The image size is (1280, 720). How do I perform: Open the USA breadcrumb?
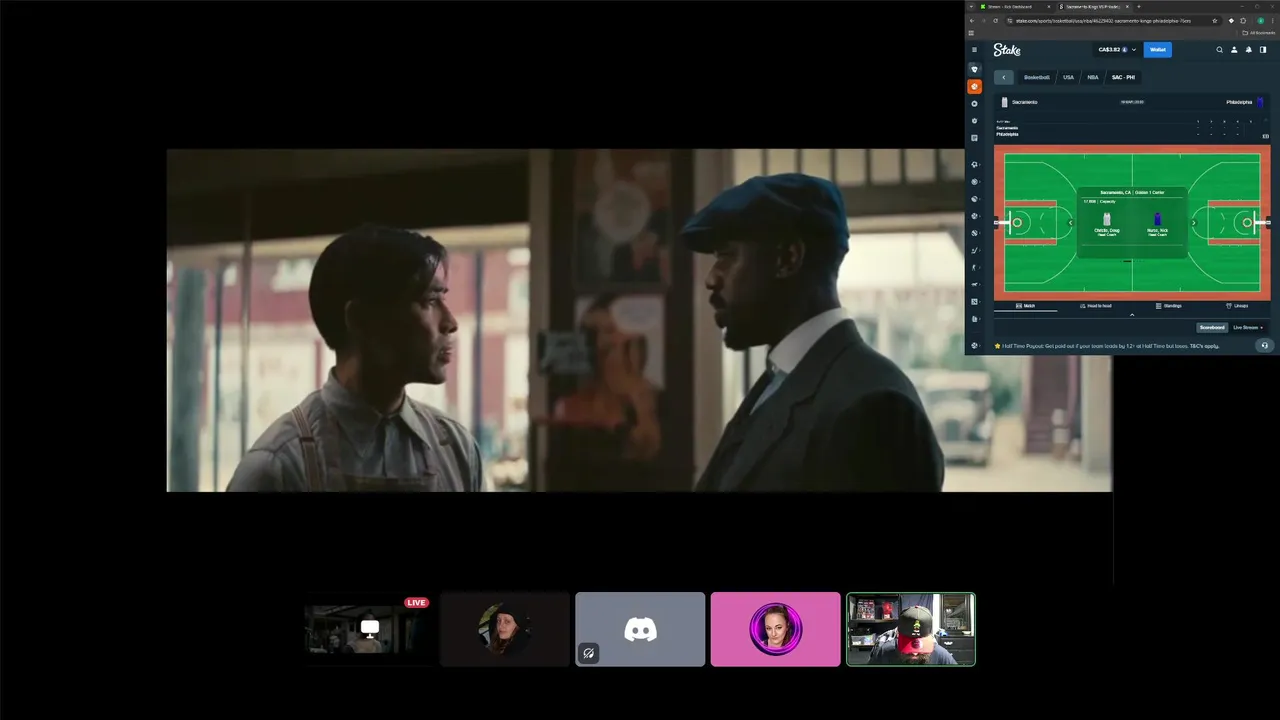click(x=1068, y=77)
